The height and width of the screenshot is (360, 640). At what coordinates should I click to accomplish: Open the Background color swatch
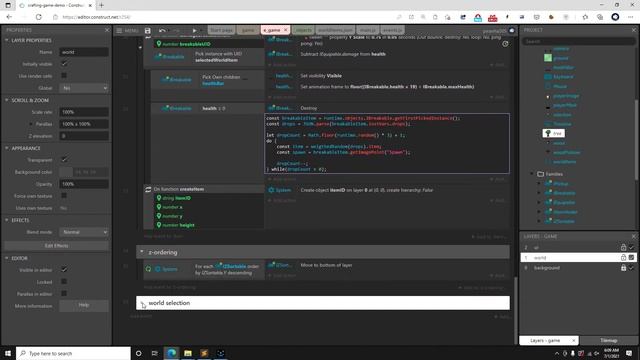coord(66,172)
